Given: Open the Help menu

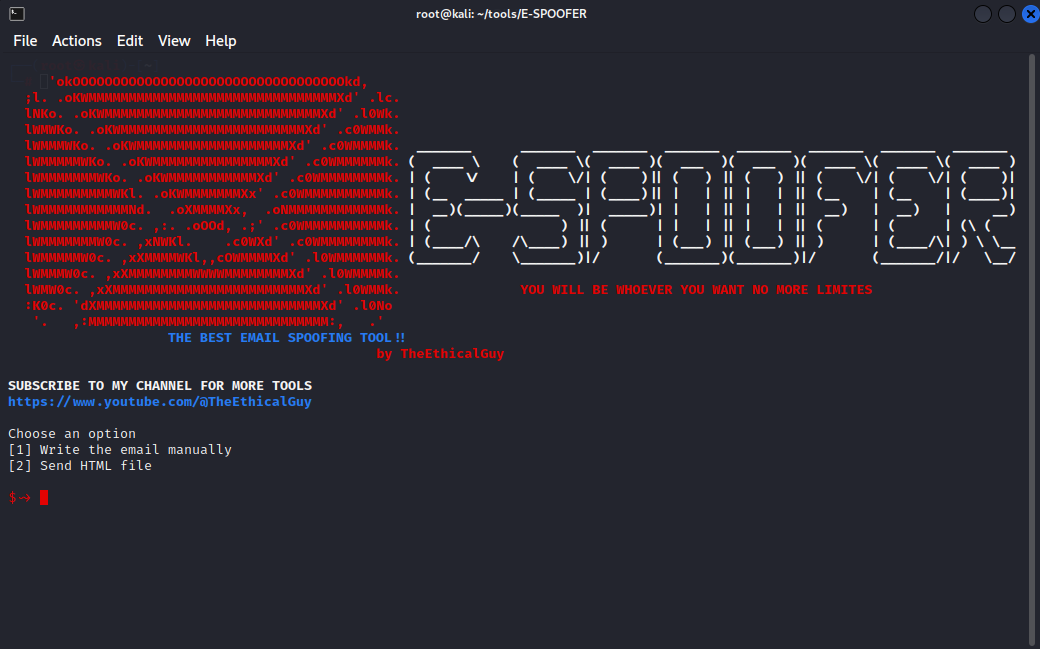Looking at the screenshot, I should tap(221, 41).
